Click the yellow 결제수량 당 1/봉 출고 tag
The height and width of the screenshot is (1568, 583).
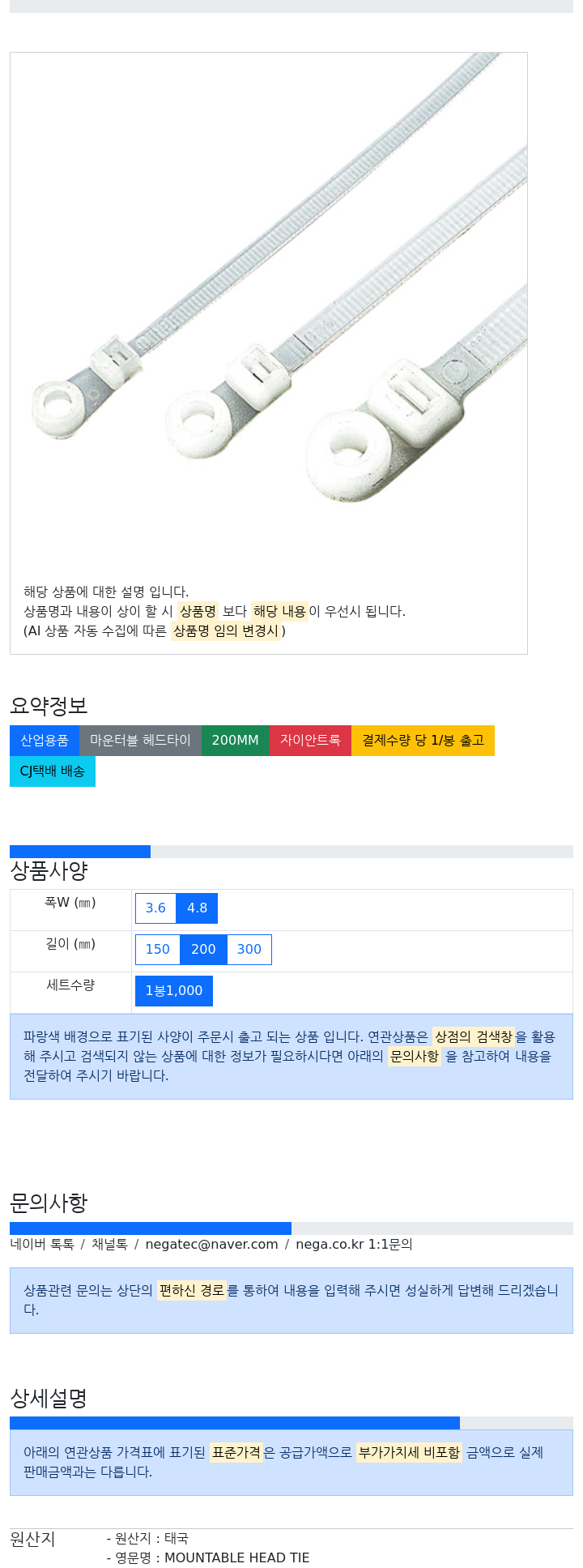[x=423, y=741]
